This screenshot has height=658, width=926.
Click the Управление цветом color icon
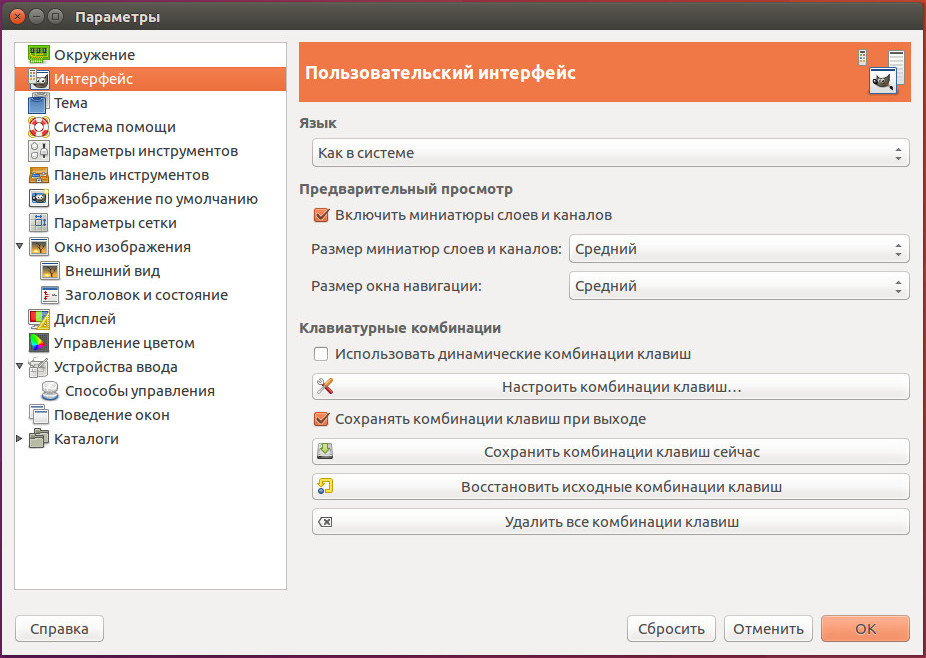39,343
